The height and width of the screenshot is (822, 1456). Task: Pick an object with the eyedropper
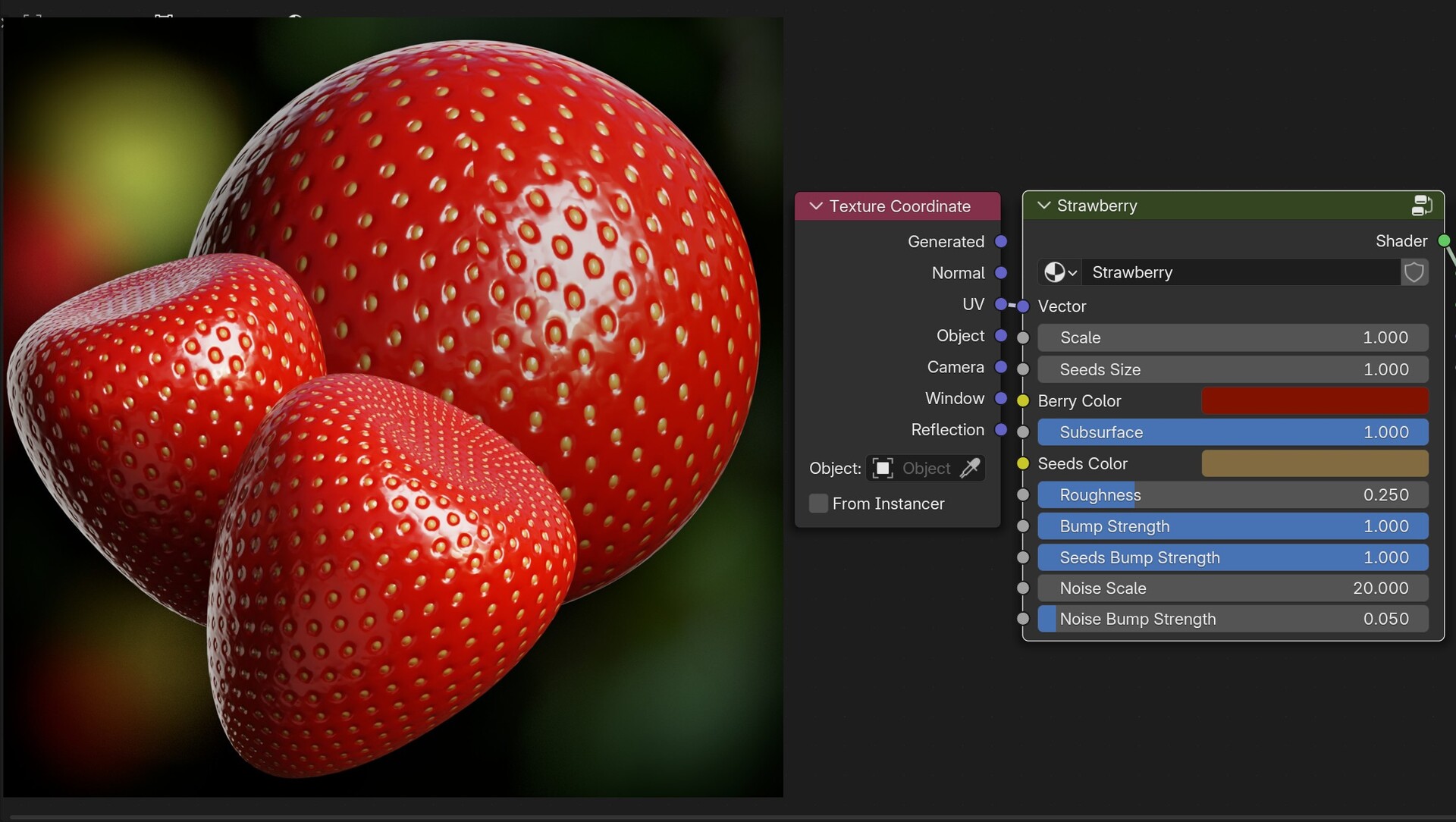[971, 468]
